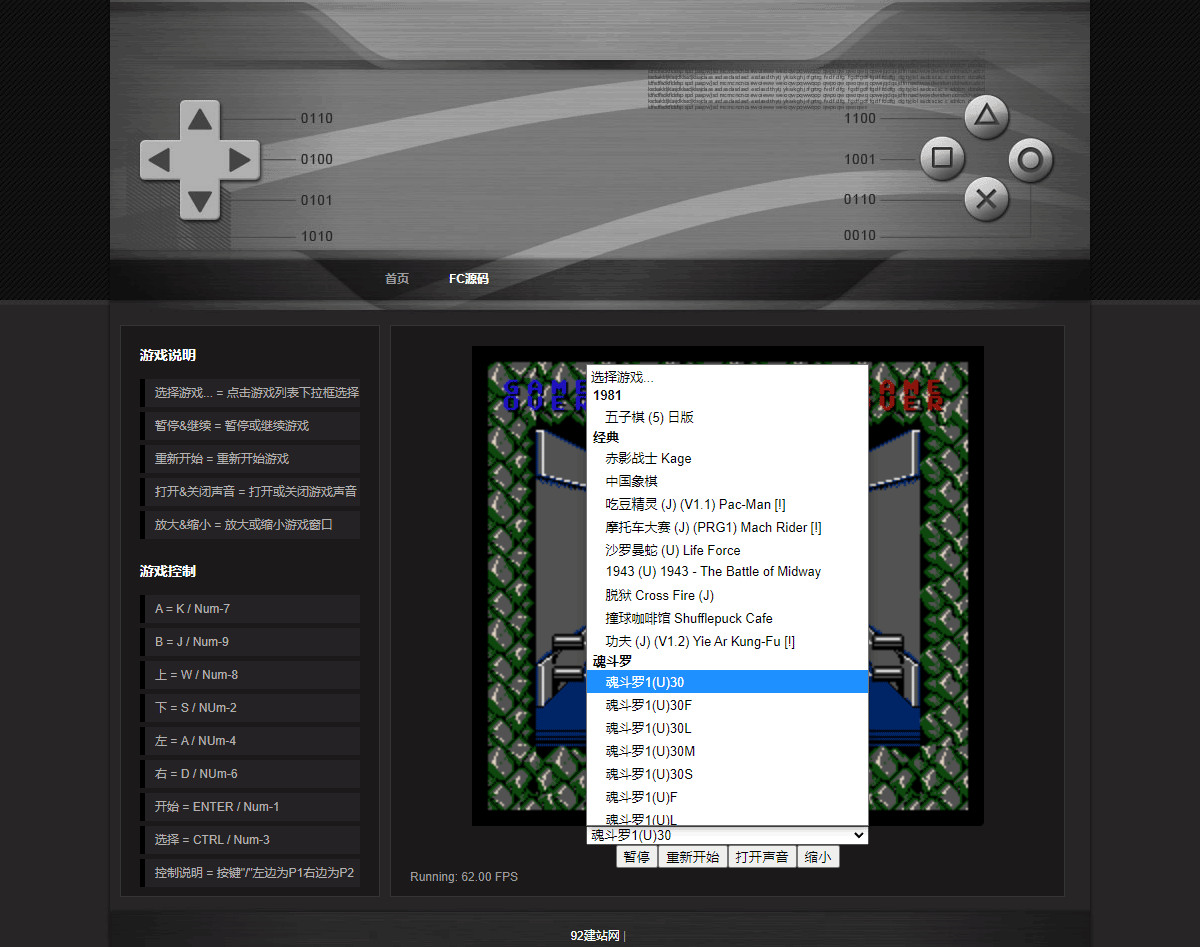The image size is (1200, 947).
Task: Pick 摩托车大赛 Mach Rider option
Action: click(x=727, y=527)
